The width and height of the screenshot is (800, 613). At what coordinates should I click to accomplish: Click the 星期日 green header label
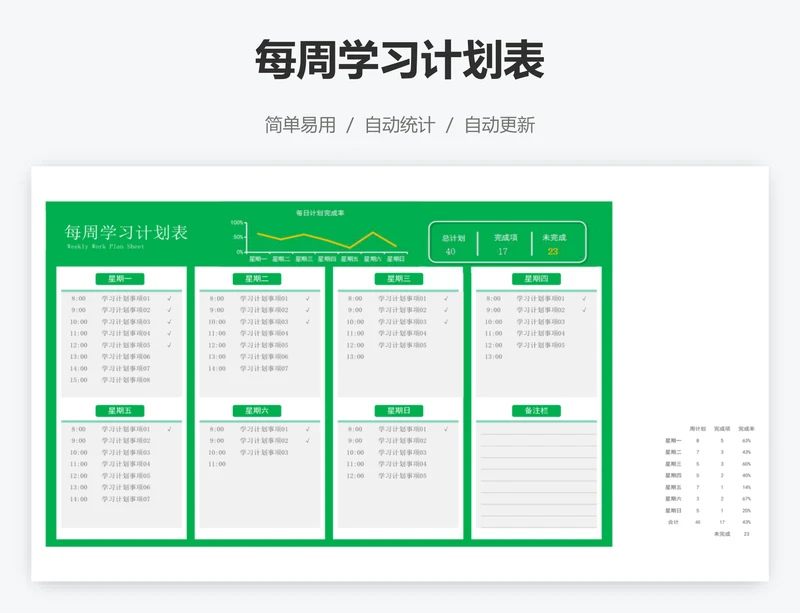(398, 410)
